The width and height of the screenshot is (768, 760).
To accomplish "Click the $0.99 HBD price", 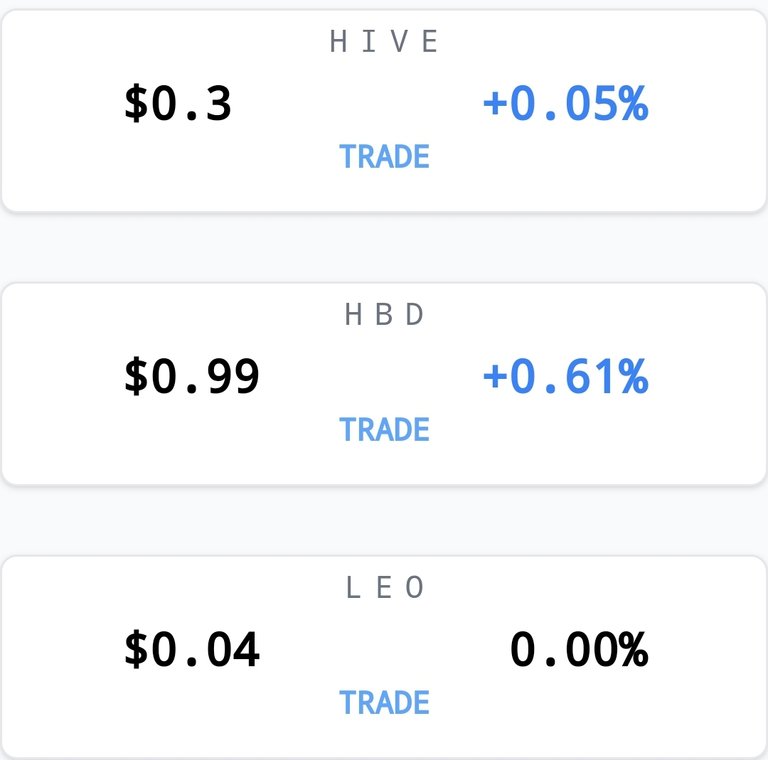I will [192, 376].
